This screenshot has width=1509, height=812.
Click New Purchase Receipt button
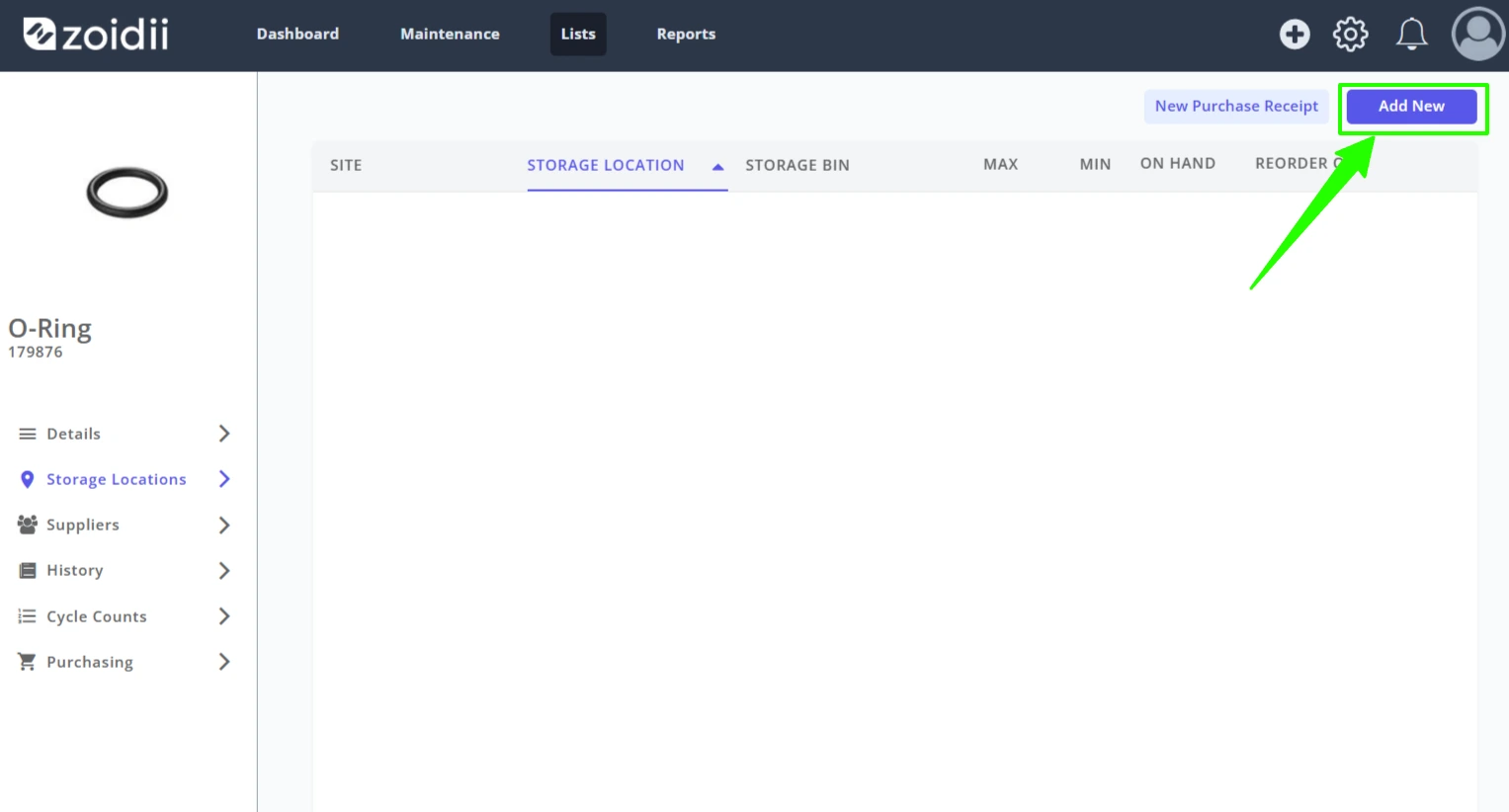1236,107
